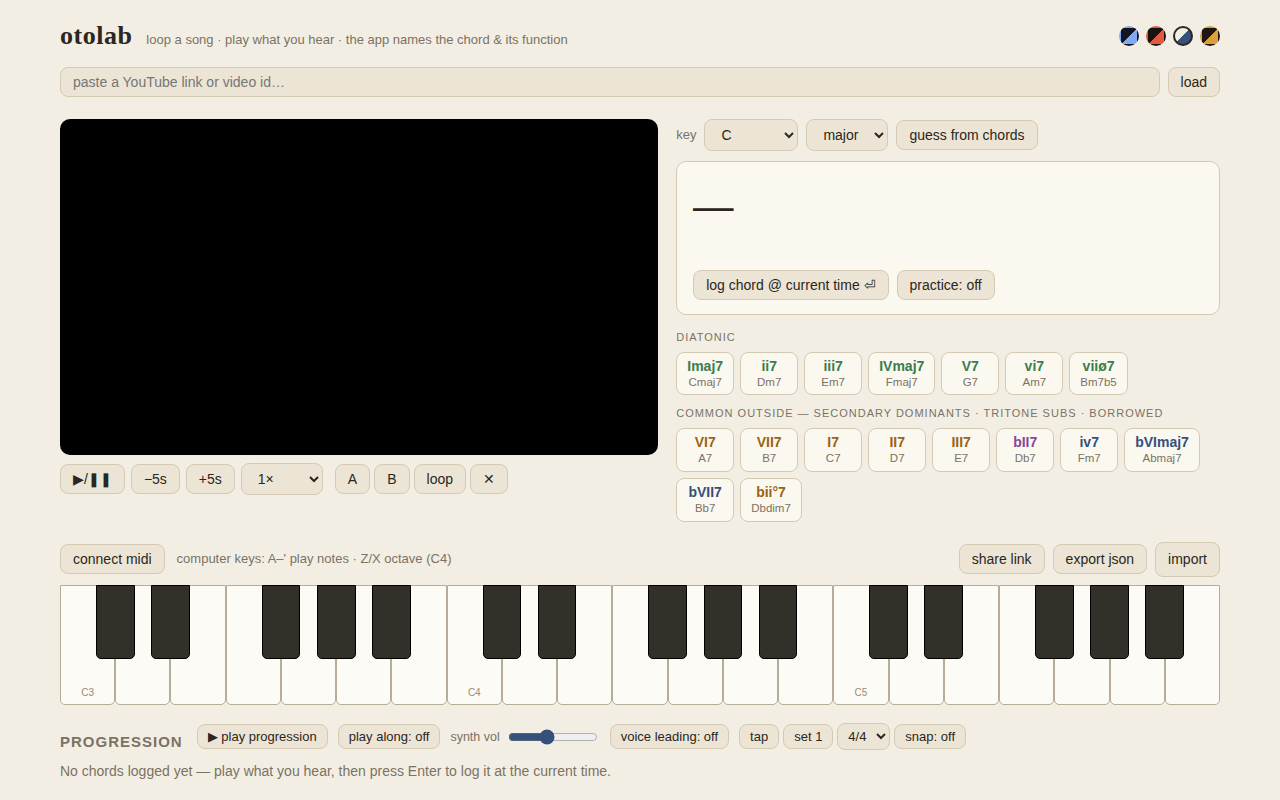Select the IVmaj7 Fmaj7 chord

tap(902, 373)
